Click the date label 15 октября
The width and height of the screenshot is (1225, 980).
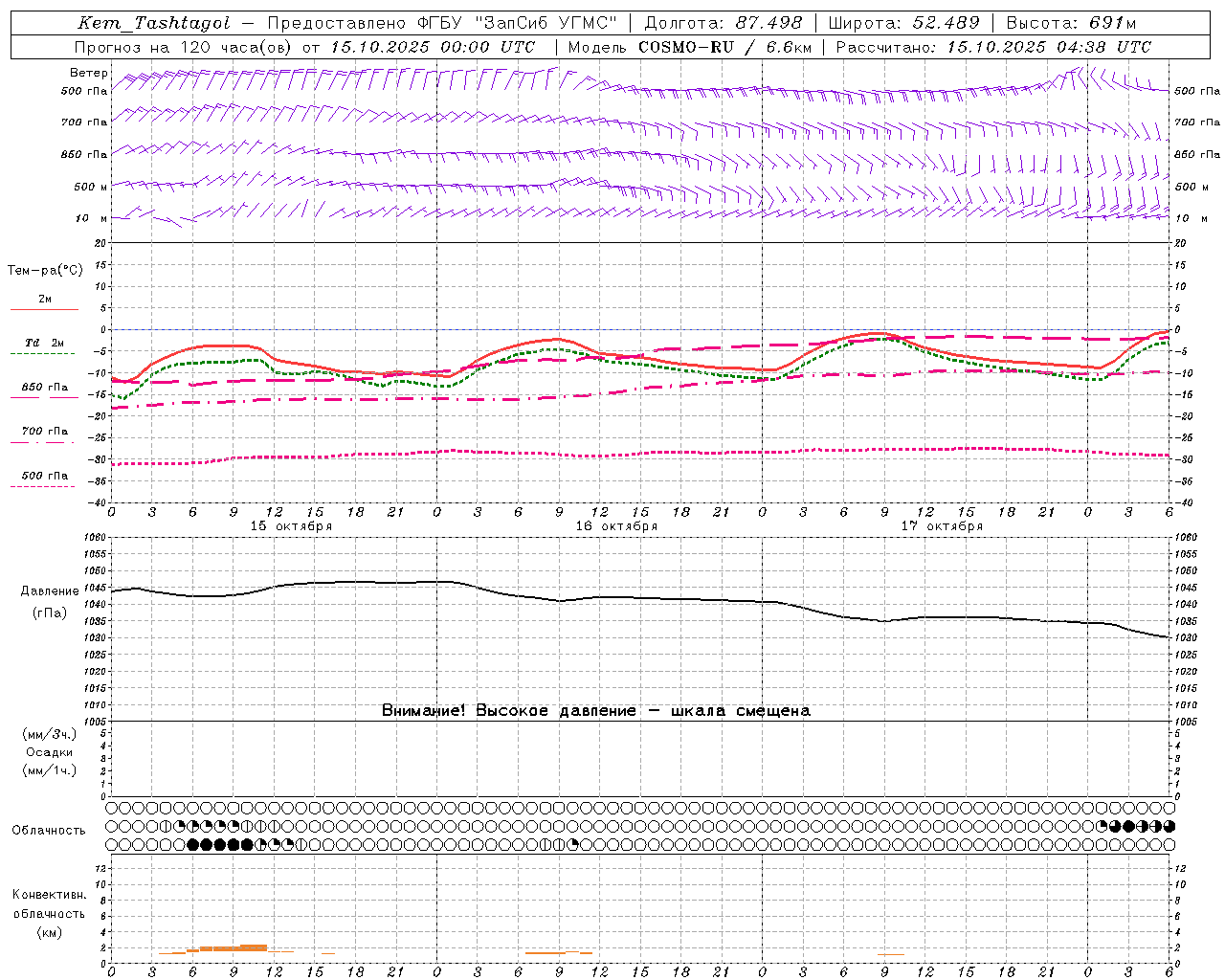point(291,526)
